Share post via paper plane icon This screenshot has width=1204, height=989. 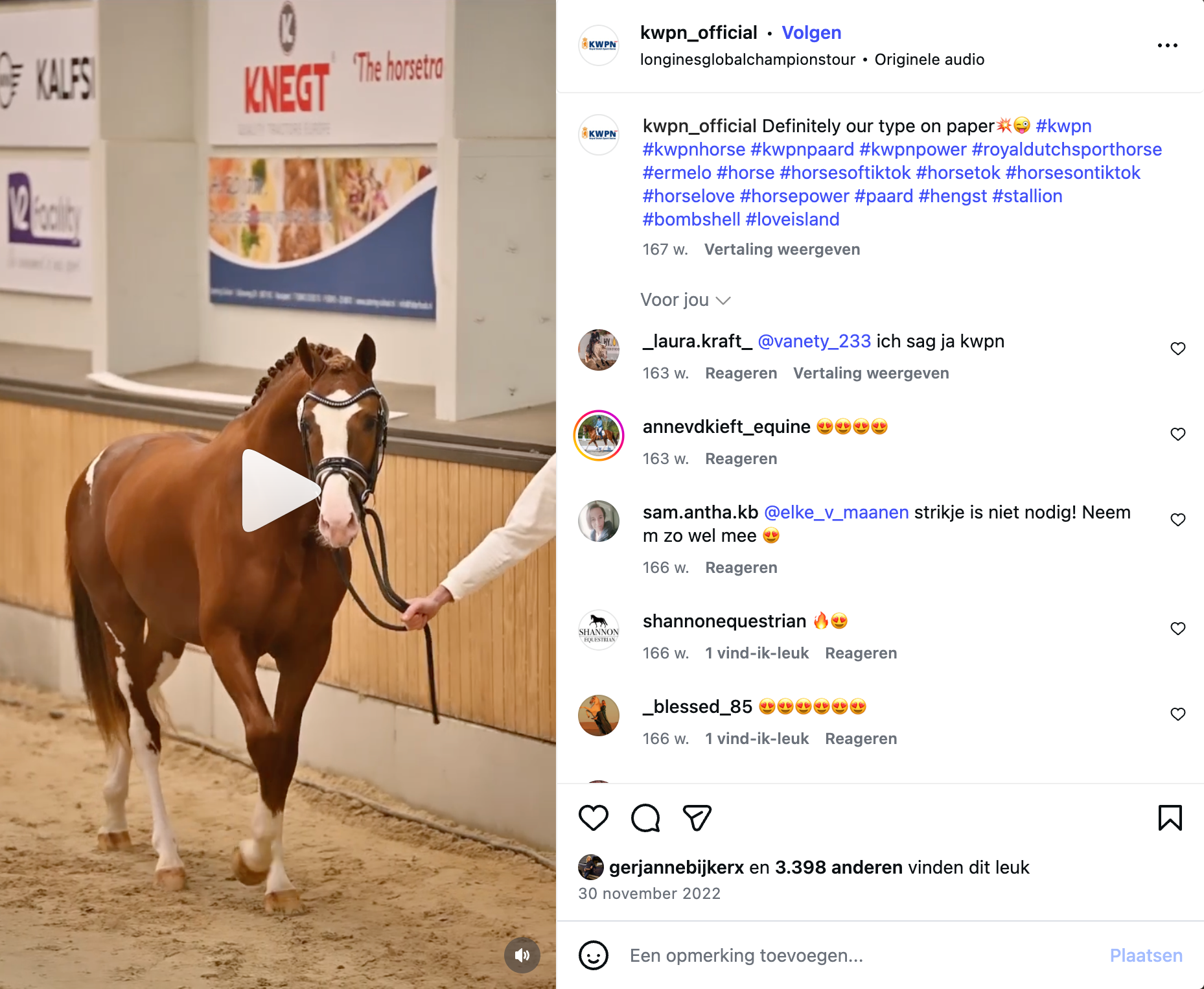[x=697, y=818]
